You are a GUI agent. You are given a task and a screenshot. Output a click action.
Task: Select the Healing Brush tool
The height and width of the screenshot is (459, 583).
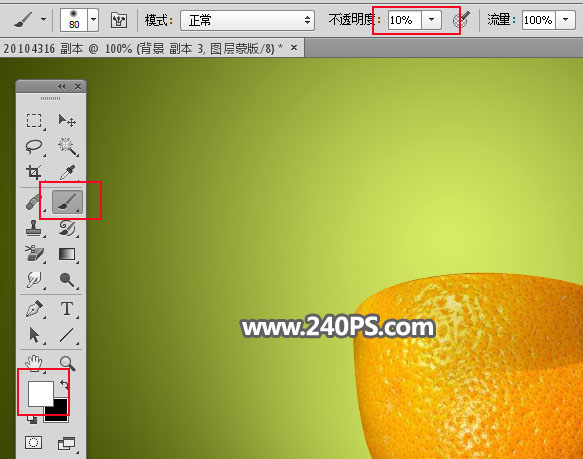(x=34, y=202)
